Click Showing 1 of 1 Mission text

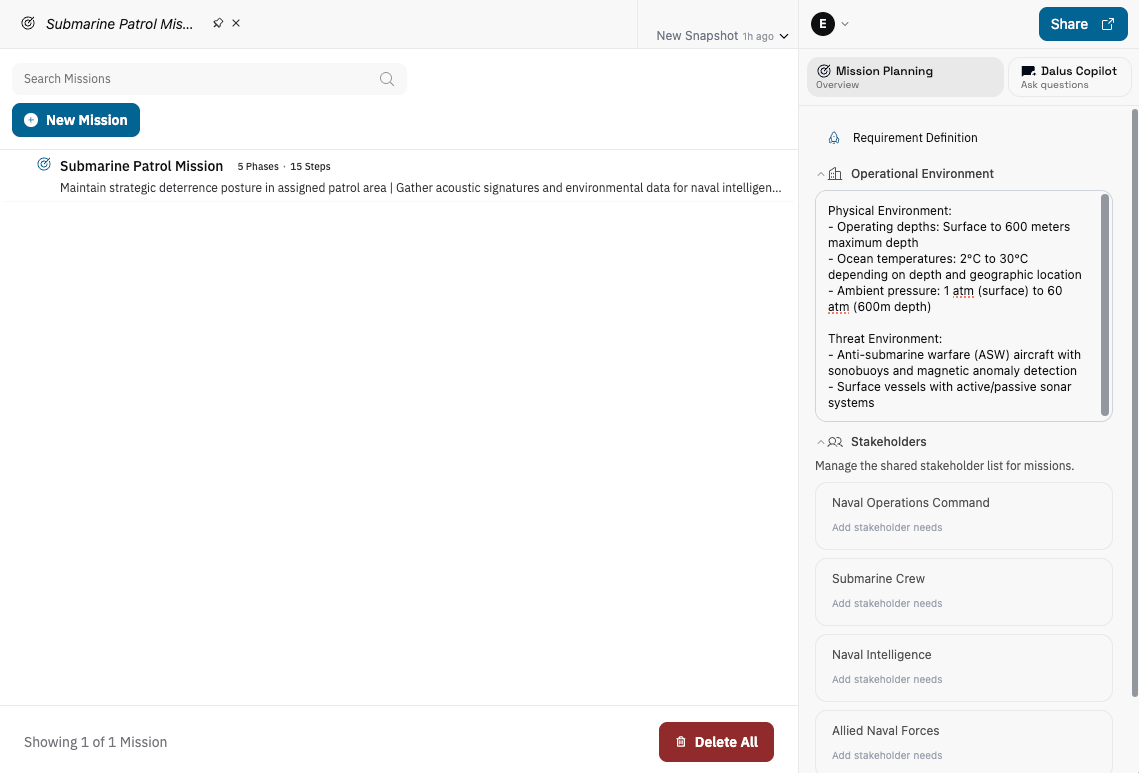coord(95,742)
